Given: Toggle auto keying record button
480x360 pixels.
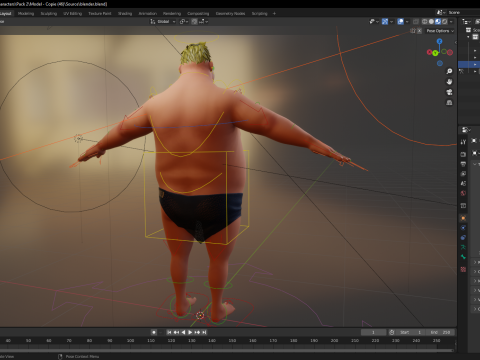Looking at the screenshot, I should click(x=154, y=332).
